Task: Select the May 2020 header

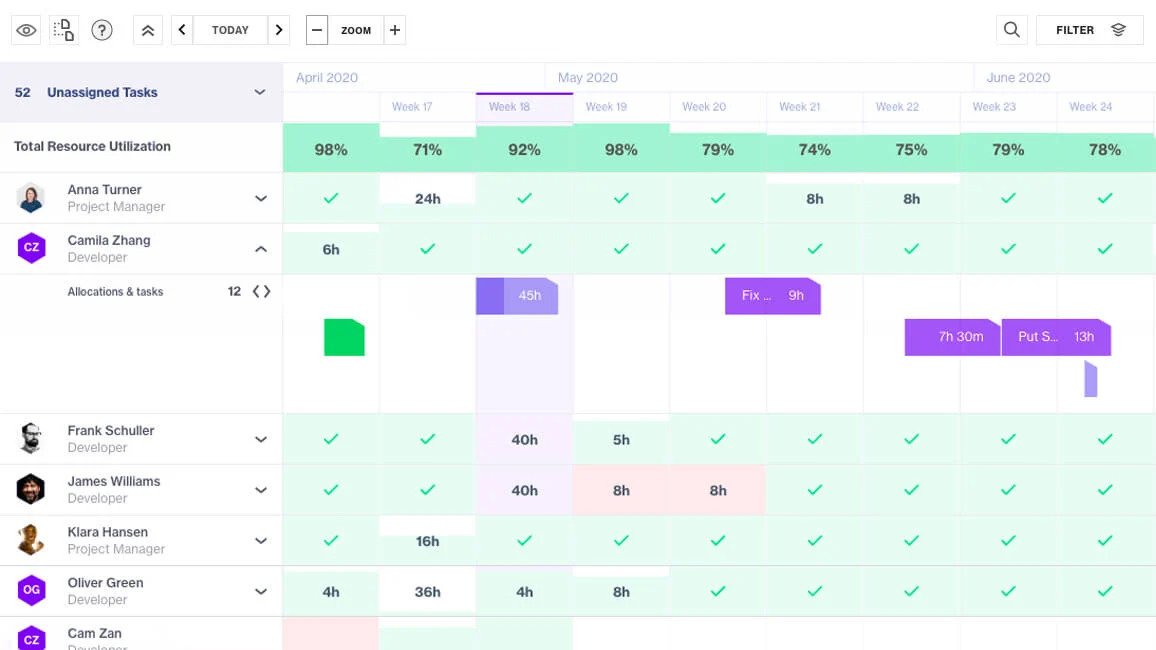Action: (587, 77)
